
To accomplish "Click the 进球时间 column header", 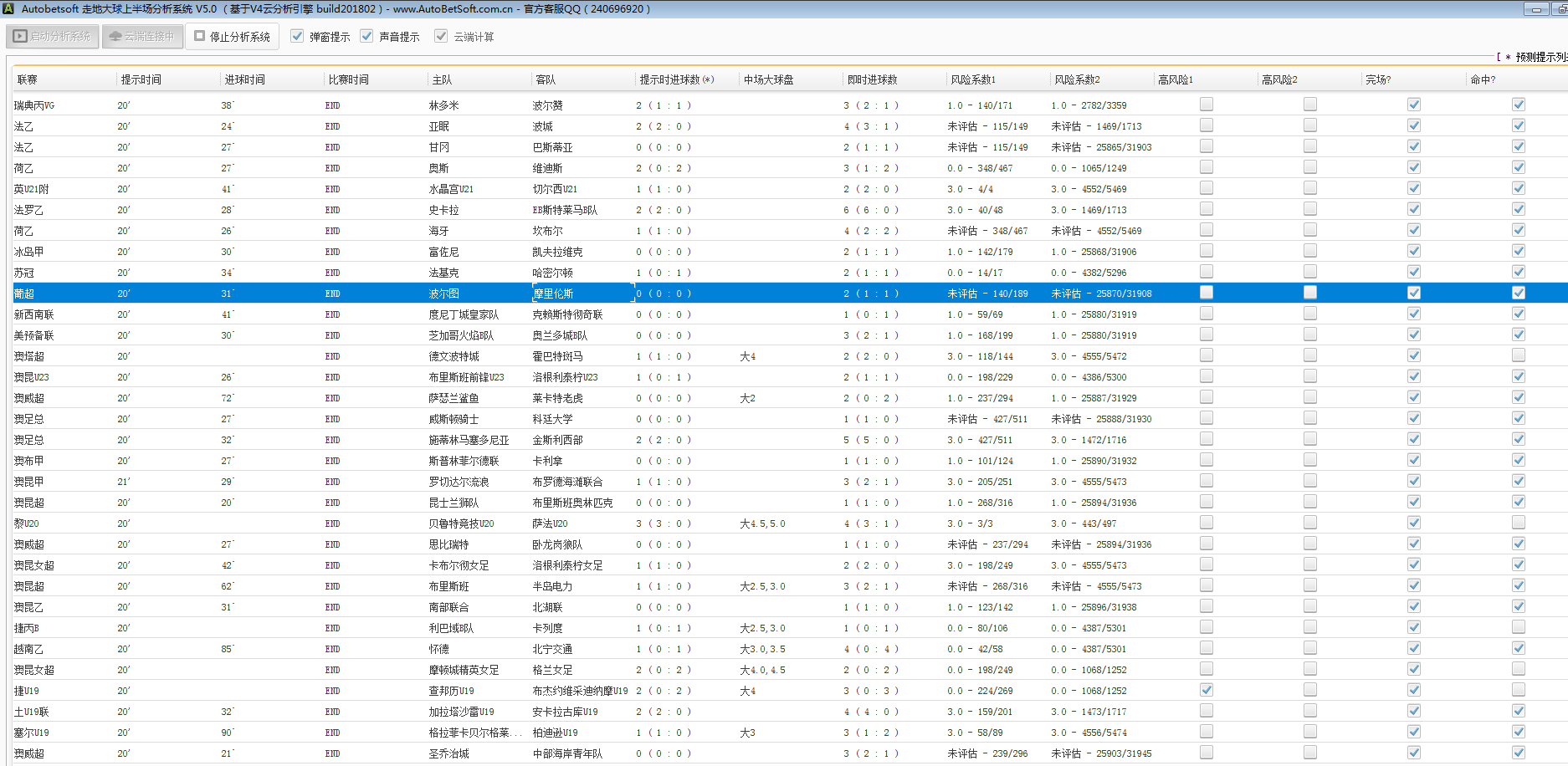I will 244,80.
